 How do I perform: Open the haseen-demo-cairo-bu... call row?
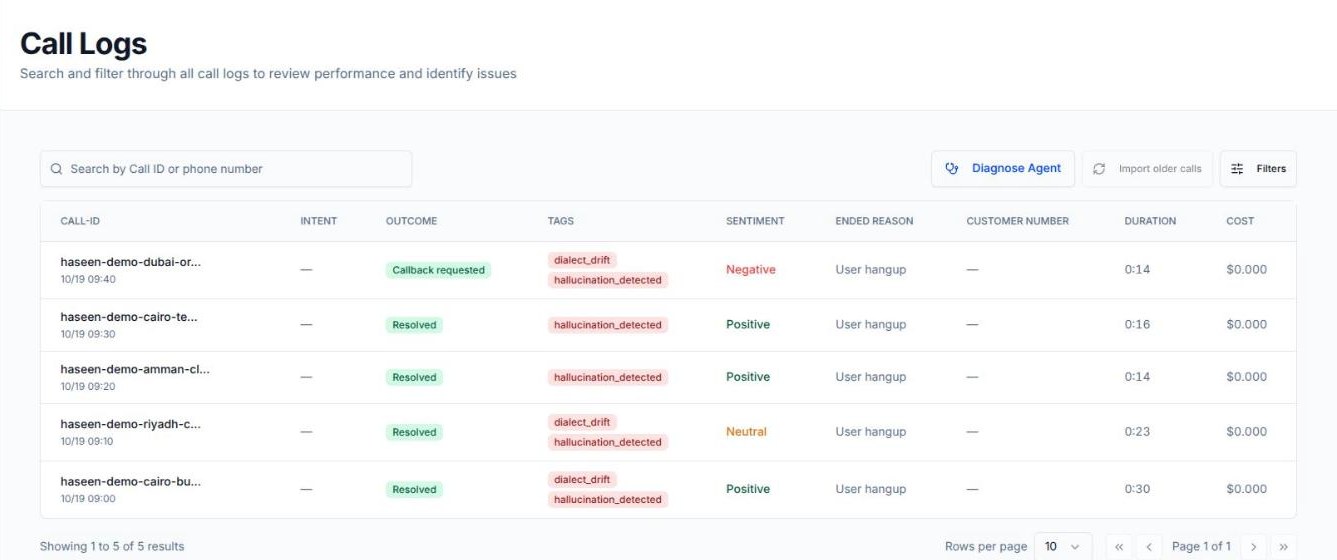pyautogui.click(x=668, y=489)
